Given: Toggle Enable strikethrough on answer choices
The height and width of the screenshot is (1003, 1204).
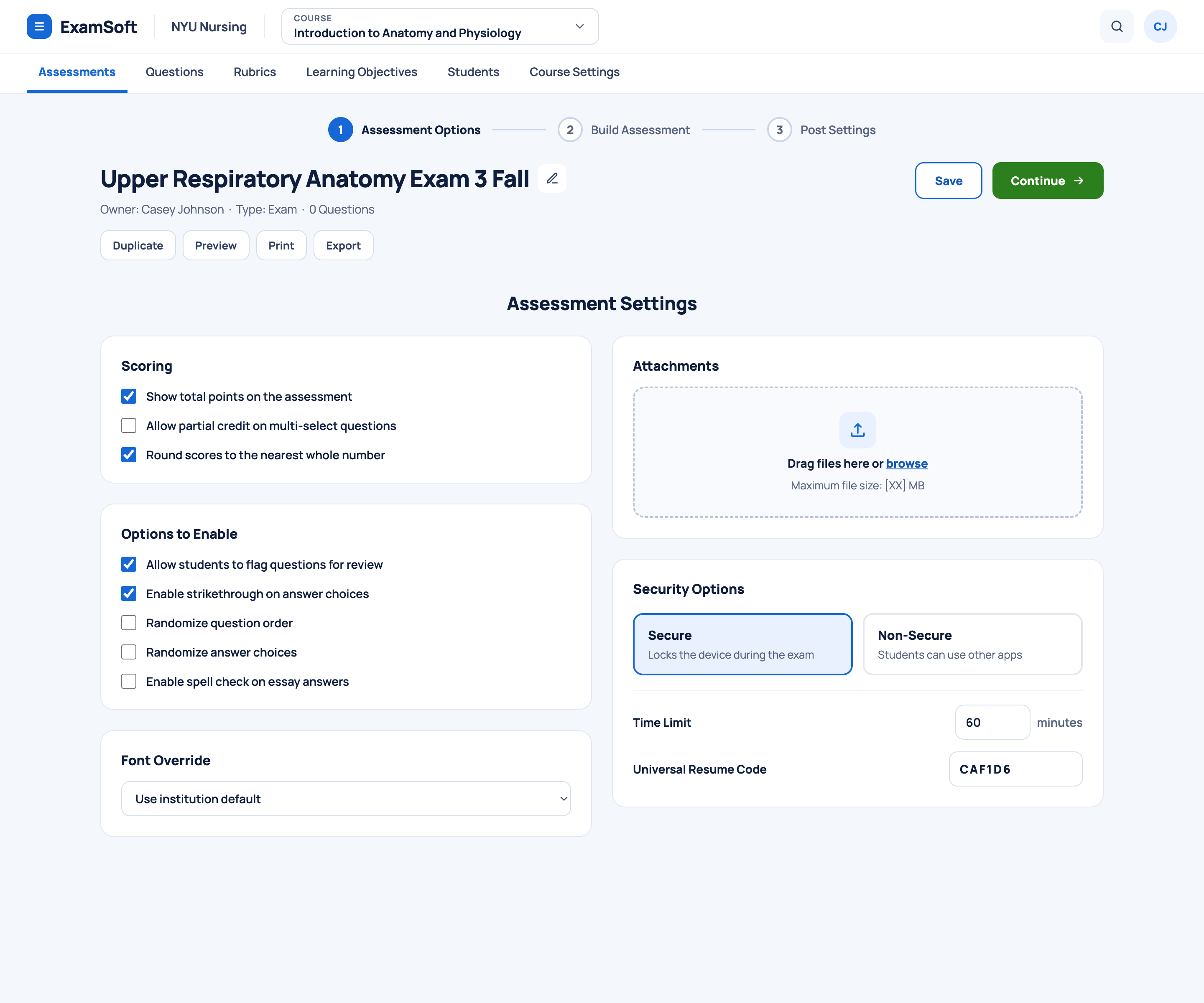Looking at the screenshot, I should click(x=129, y=594).
